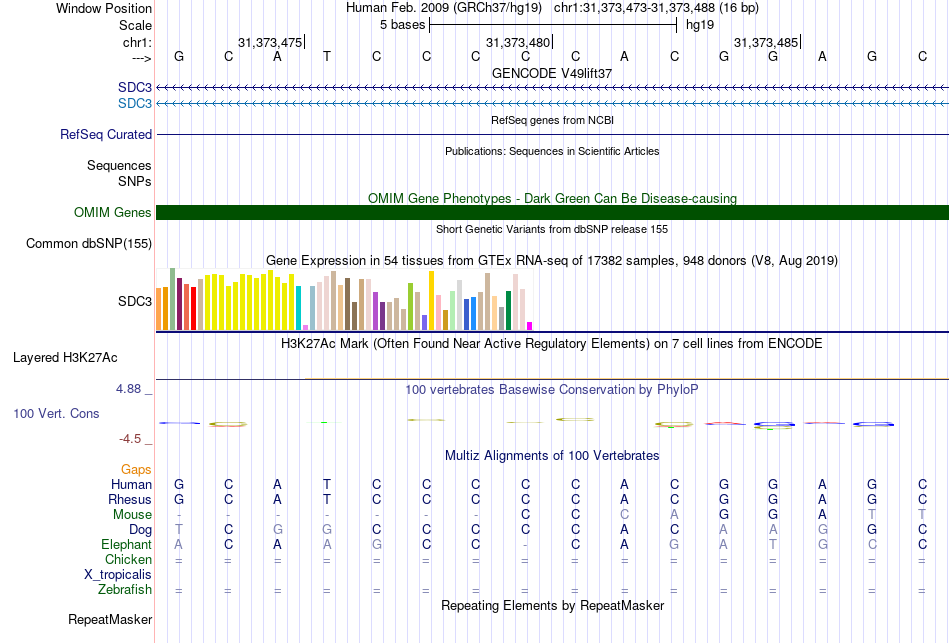The width and height of the screenshot is (950, 643).
Task: Select the 100 Vert. Cons track label
Action: pos(56,413)
